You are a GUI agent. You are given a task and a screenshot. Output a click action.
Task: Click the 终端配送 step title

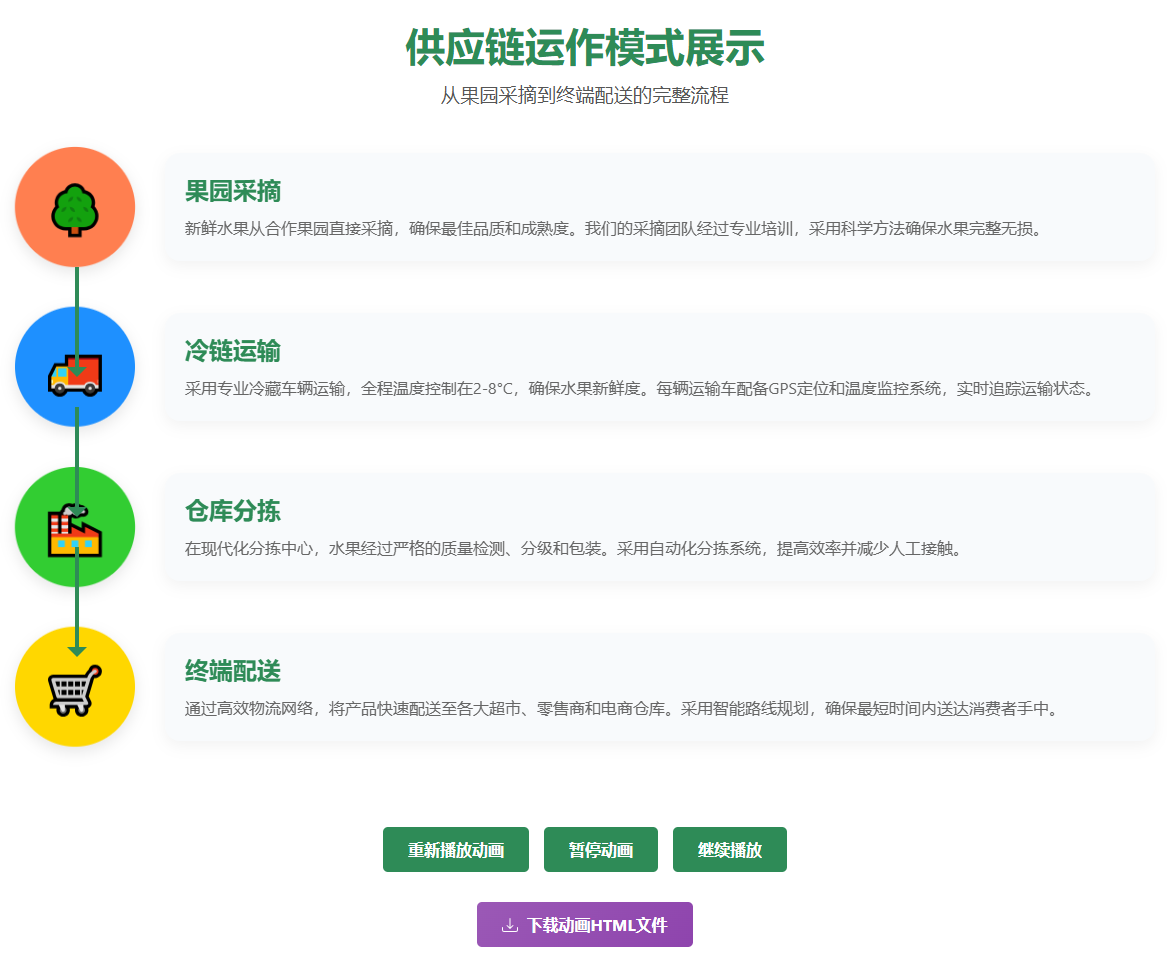point(232,671)
